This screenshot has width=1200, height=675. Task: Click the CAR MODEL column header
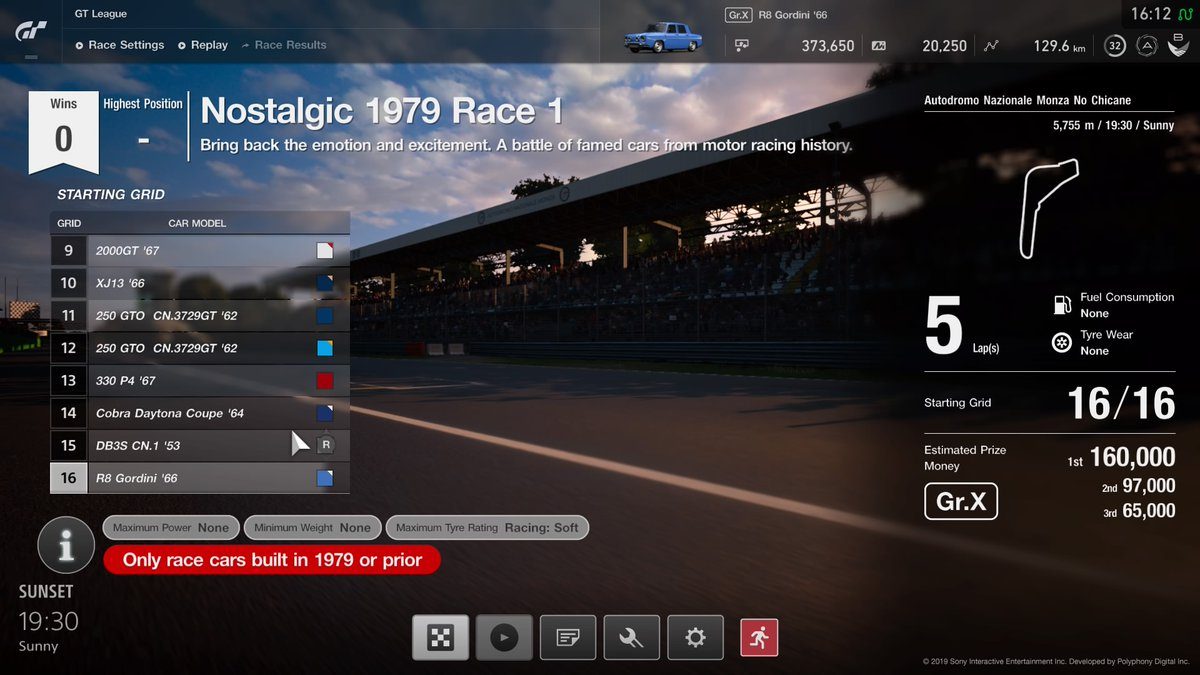pos(197,223)
